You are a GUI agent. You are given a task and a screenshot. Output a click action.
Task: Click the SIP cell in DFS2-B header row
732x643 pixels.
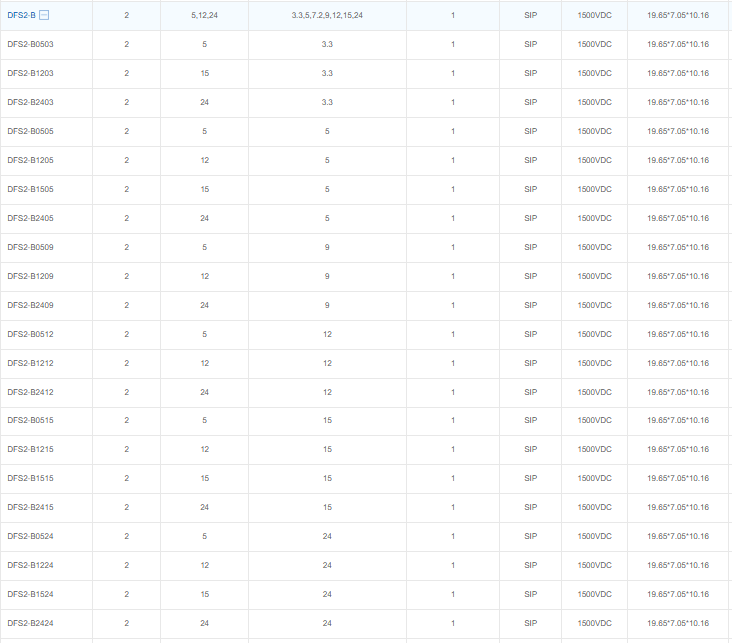pyautogui.click(x=530, y=15)
